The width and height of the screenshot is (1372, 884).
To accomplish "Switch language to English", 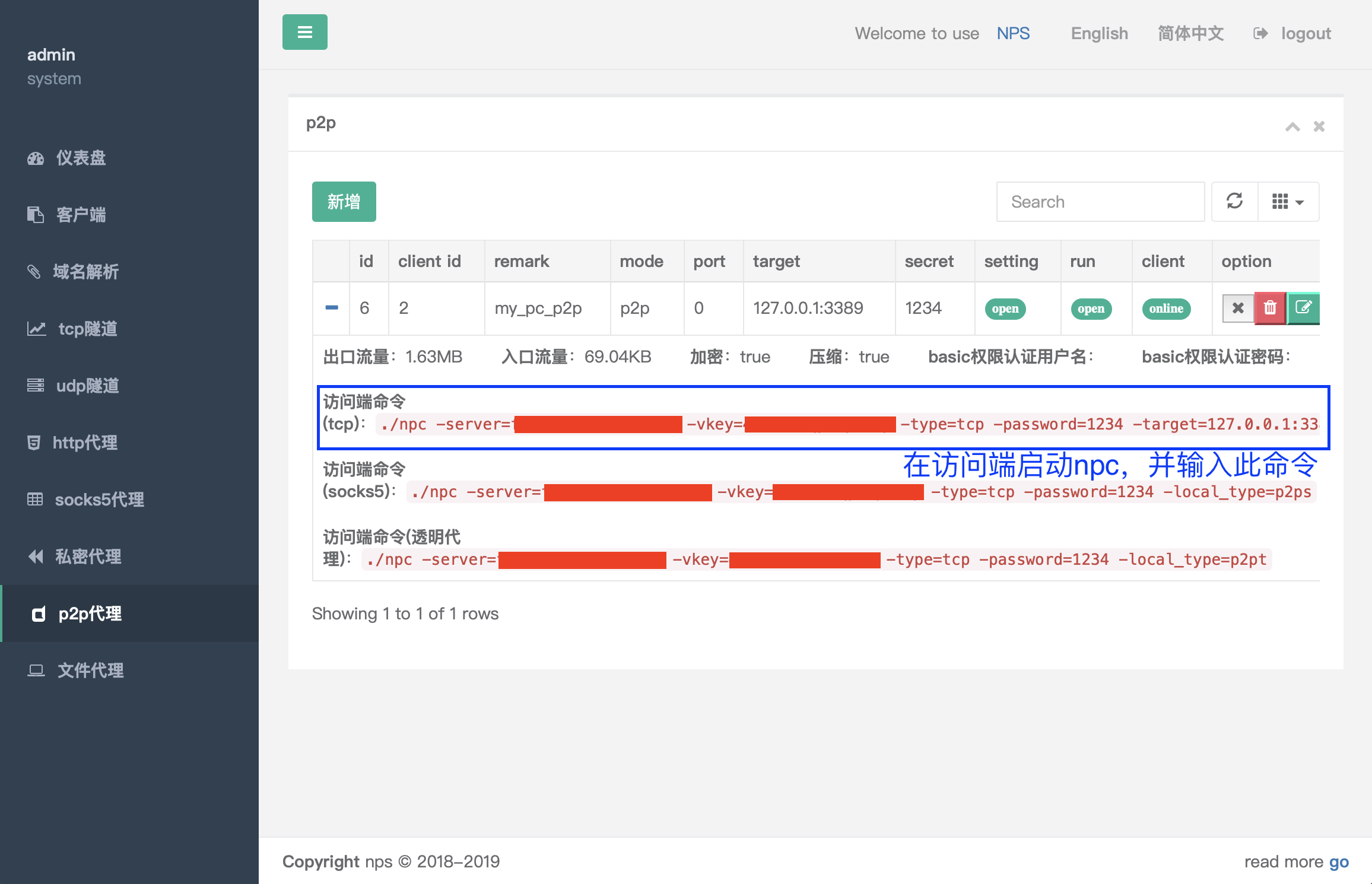I will [1099, 33].
